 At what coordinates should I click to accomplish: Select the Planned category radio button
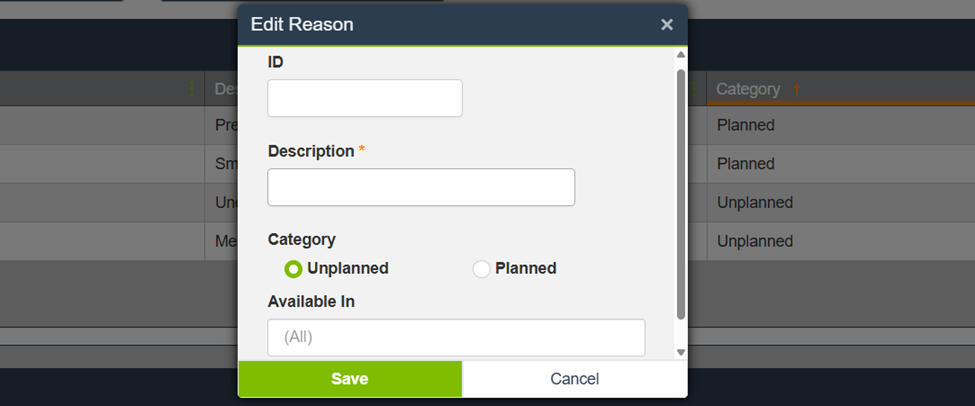click(x=481, y=269)
